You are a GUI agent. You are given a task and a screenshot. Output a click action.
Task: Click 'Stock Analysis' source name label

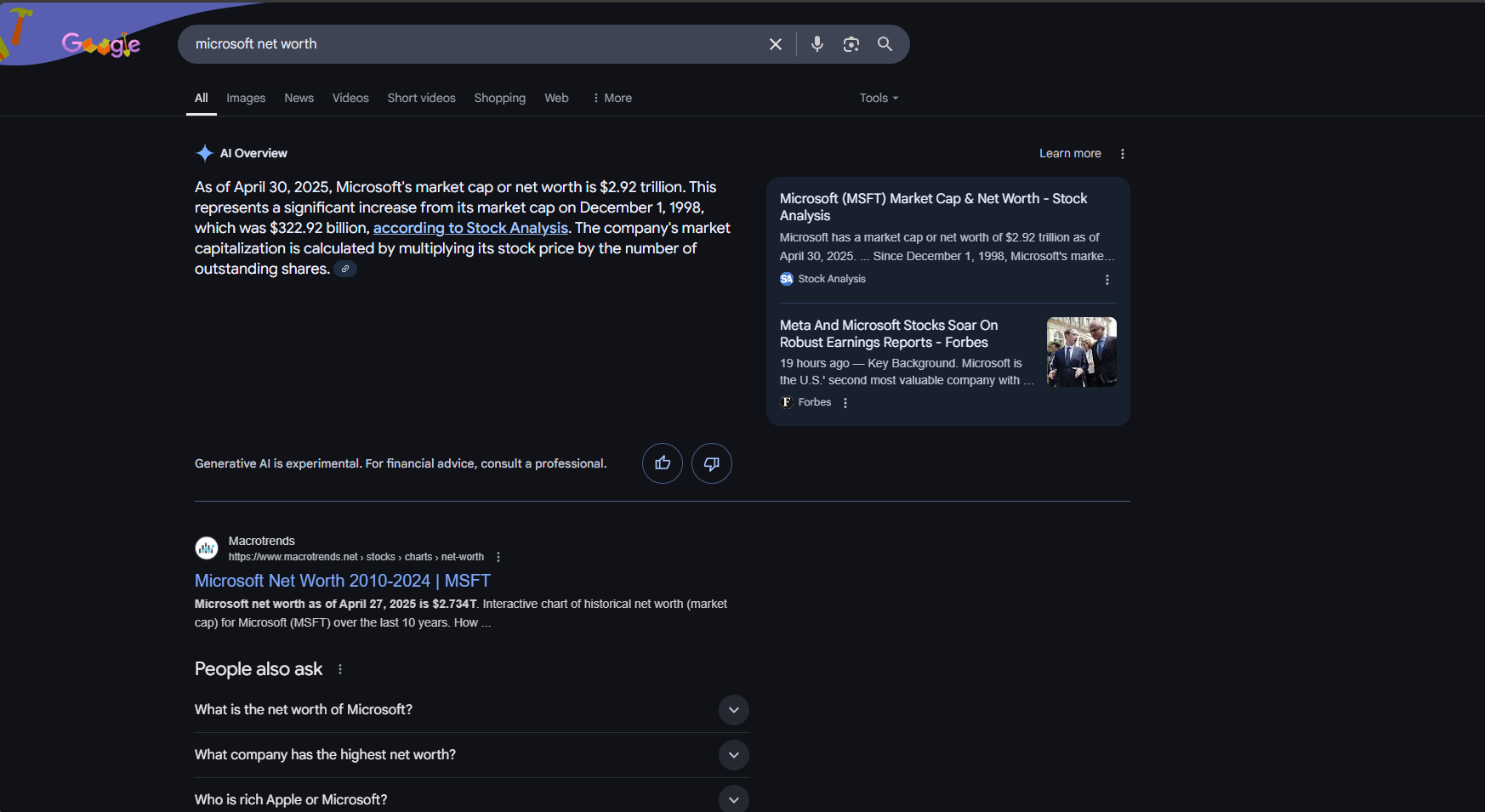click(x=832, y=279)
